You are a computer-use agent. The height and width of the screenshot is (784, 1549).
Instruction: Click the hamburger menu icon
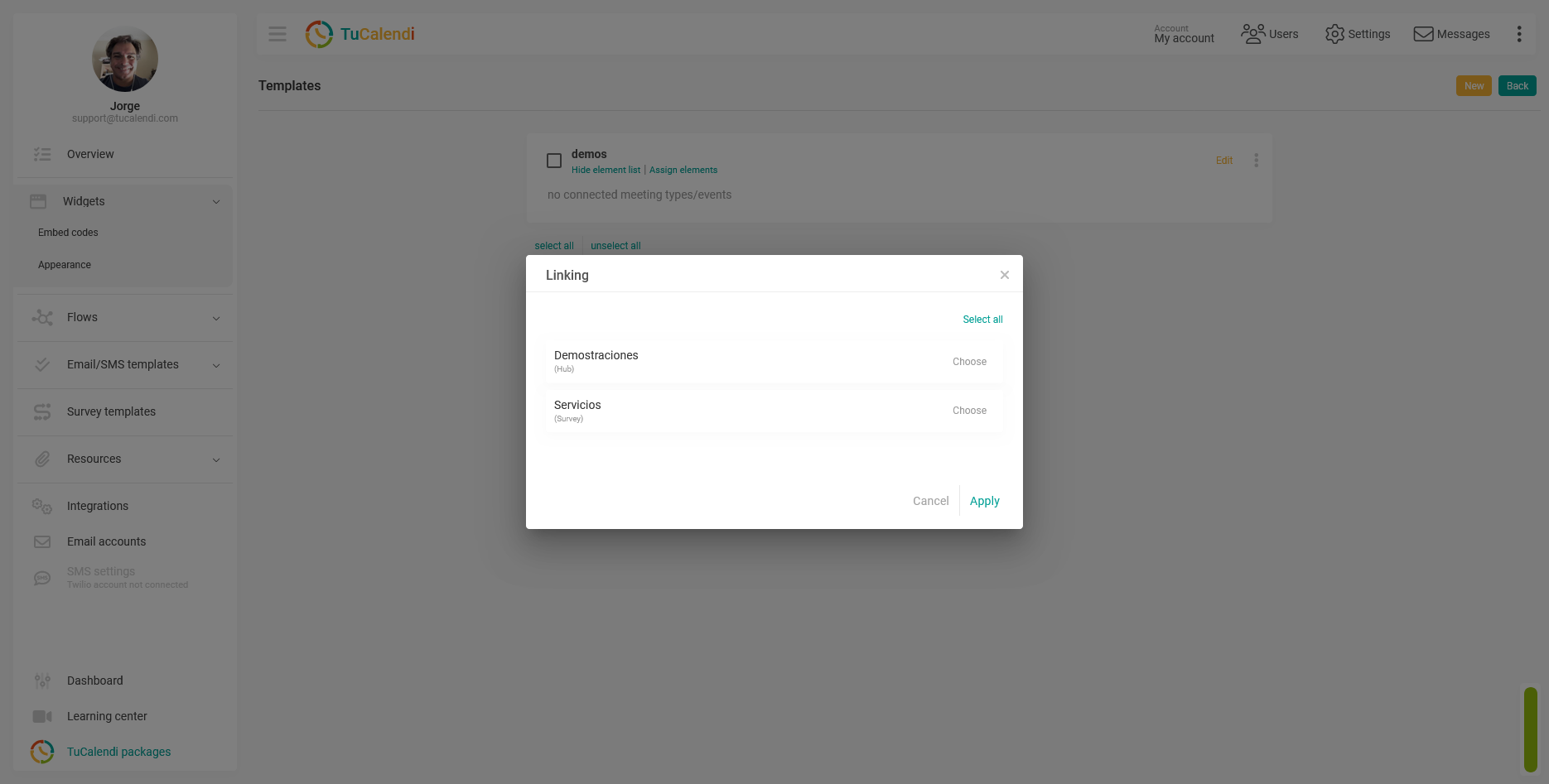277,34
